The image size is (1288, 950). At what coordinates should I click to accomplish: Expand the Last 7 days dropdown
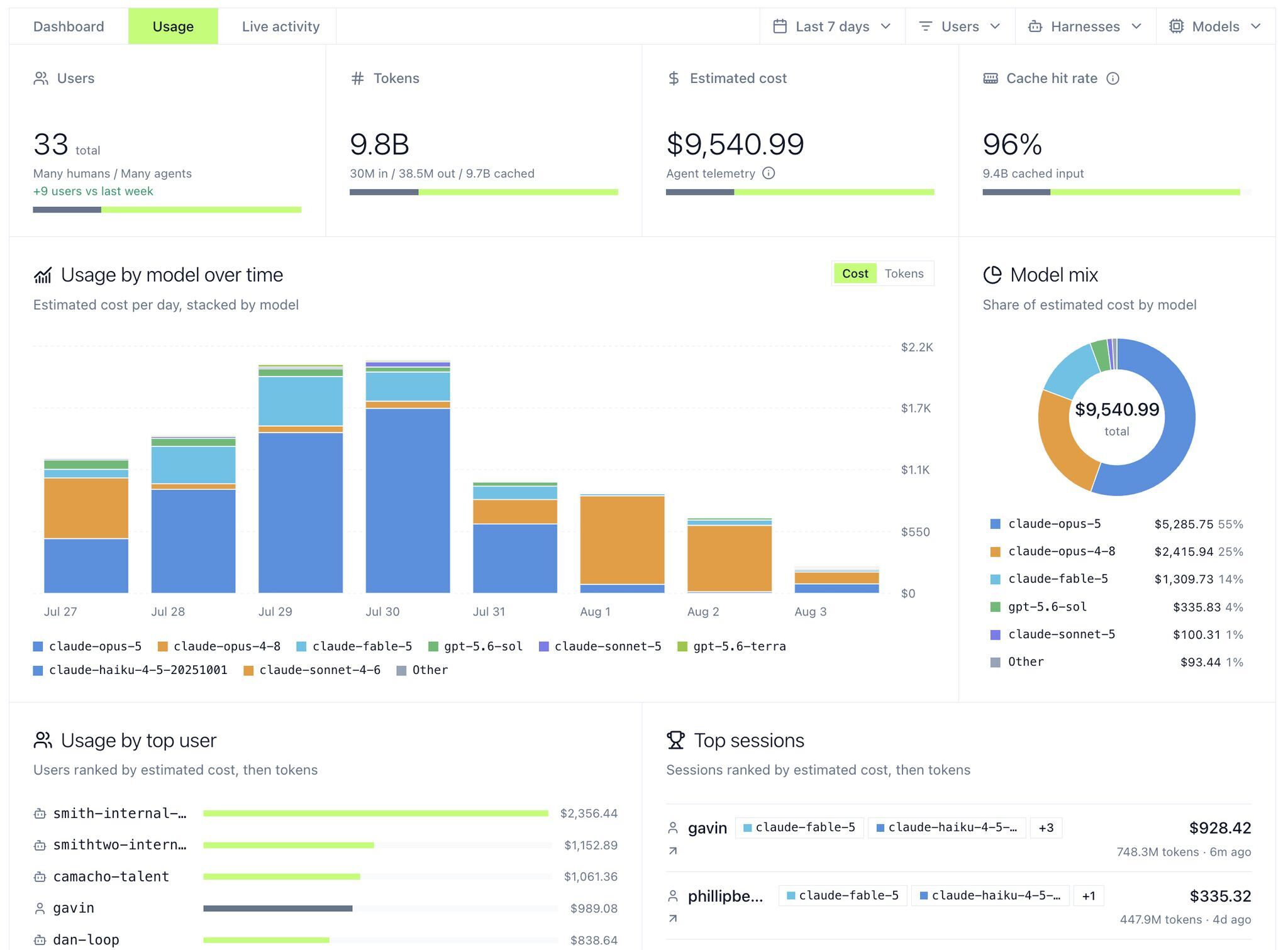pos(832,26)
